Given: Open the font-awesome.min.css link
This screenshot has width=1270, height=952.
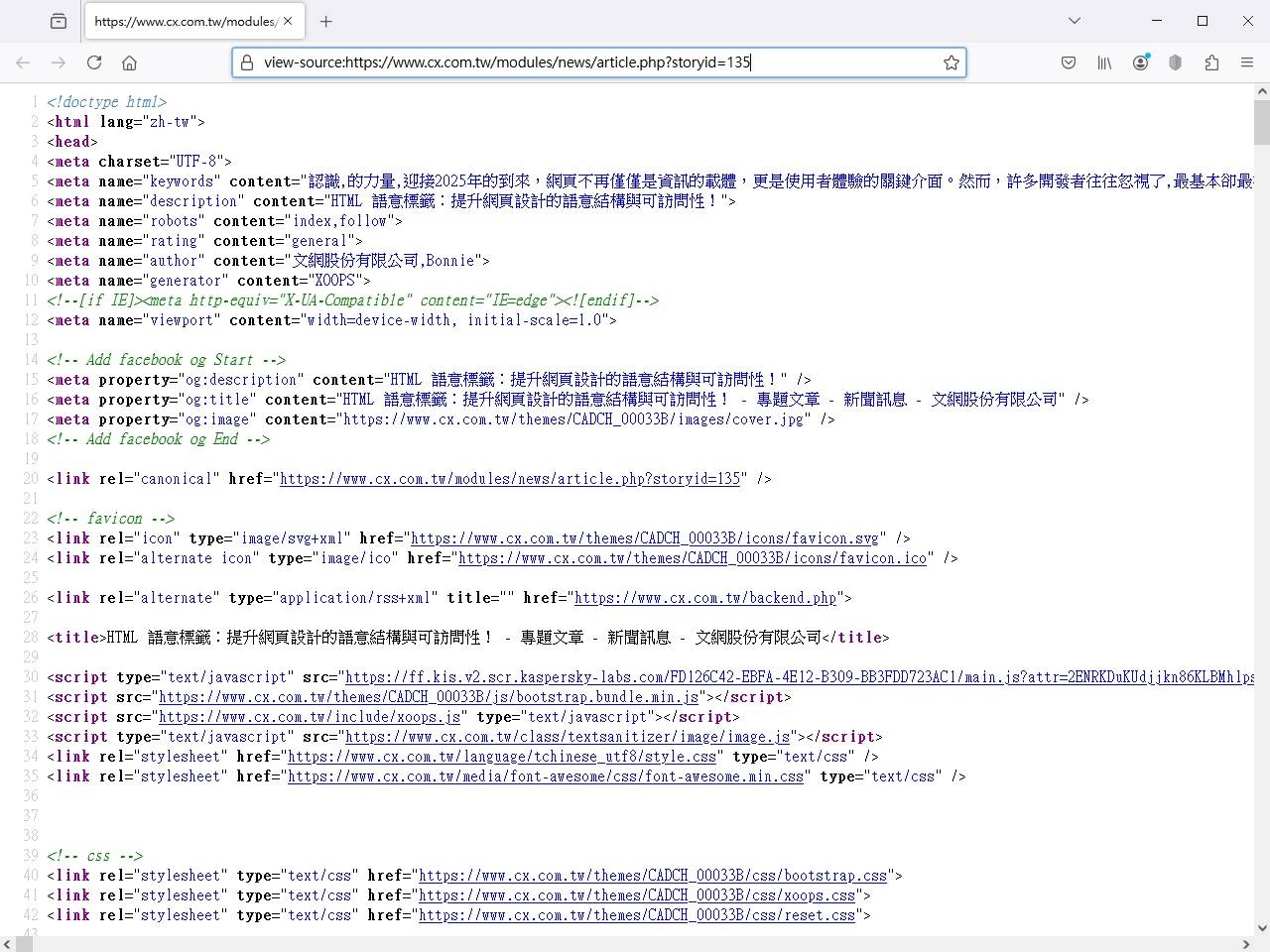Looking at the screenshot, I should point(546,776).
